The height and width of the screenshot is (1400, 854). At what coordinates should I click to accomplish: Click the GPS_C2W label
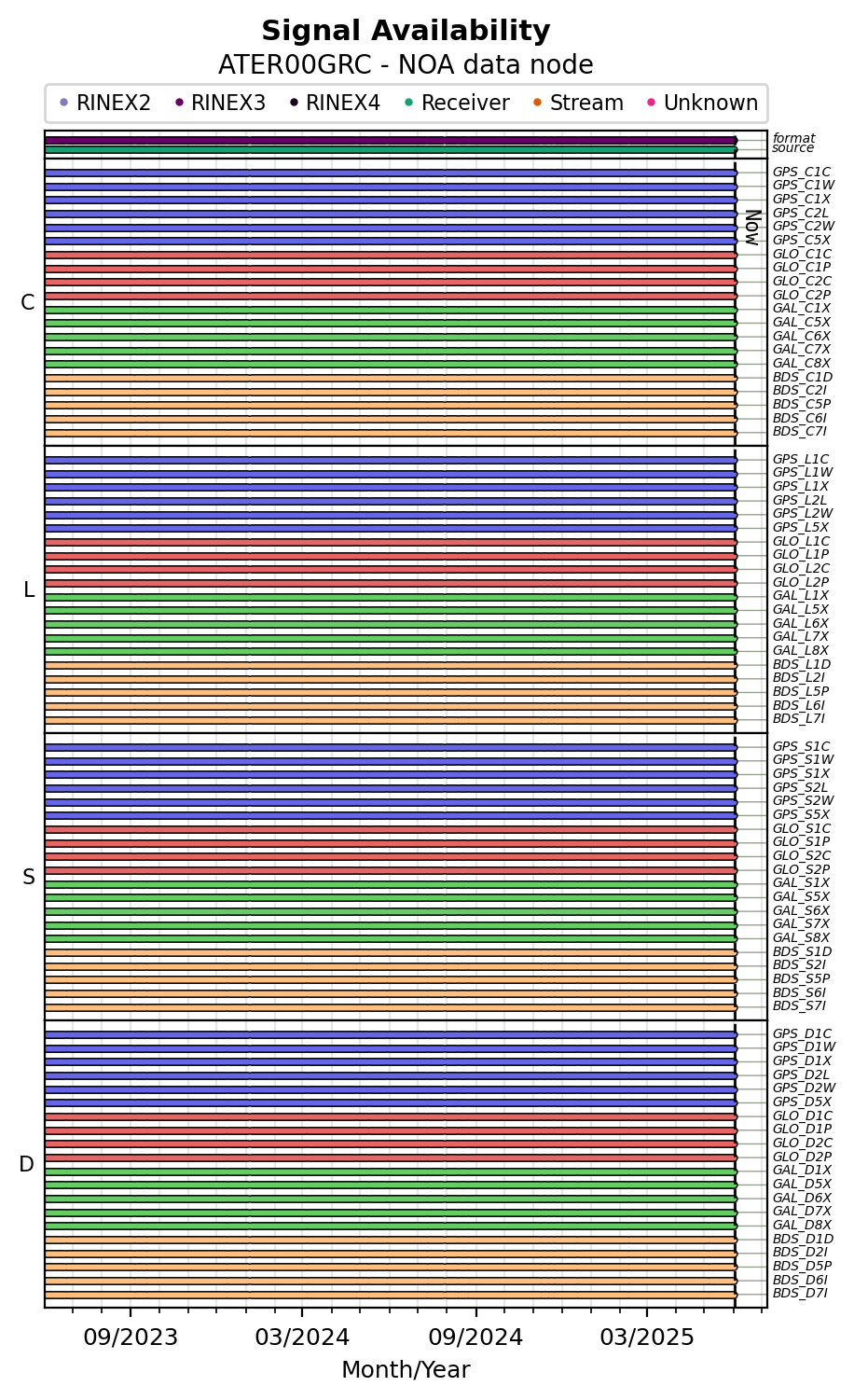(804, 226)
